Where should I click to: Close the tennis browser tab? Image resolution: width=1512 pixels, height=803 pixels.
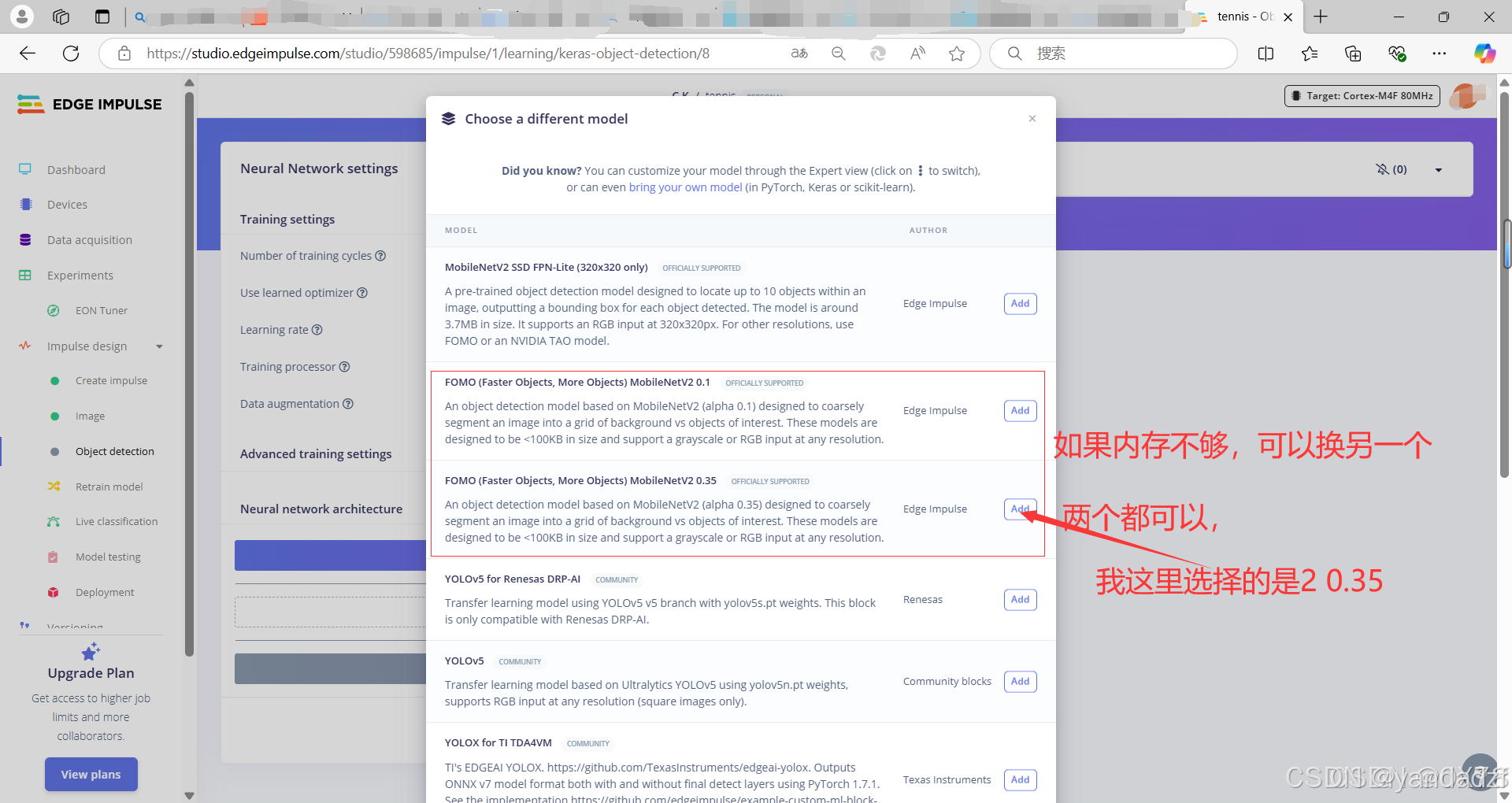tap(1288, 17)
